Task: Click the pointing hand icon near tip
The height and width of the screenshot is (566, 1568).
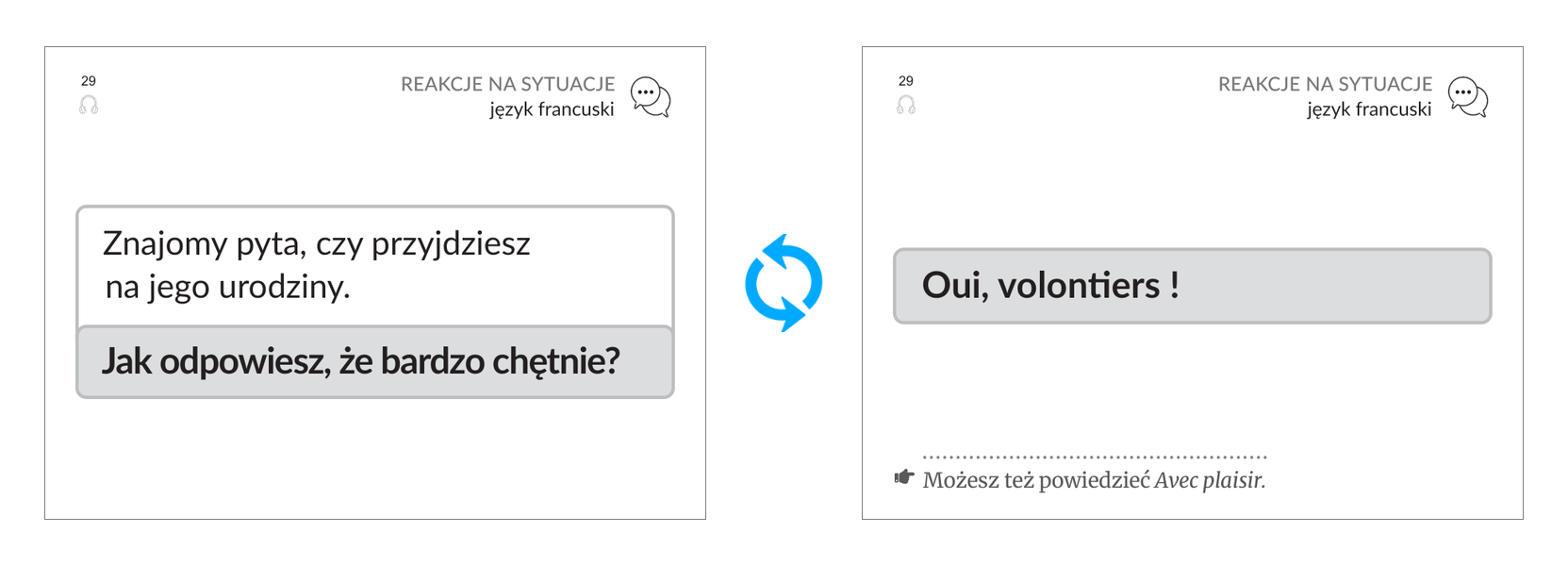Action: [904, 477]
